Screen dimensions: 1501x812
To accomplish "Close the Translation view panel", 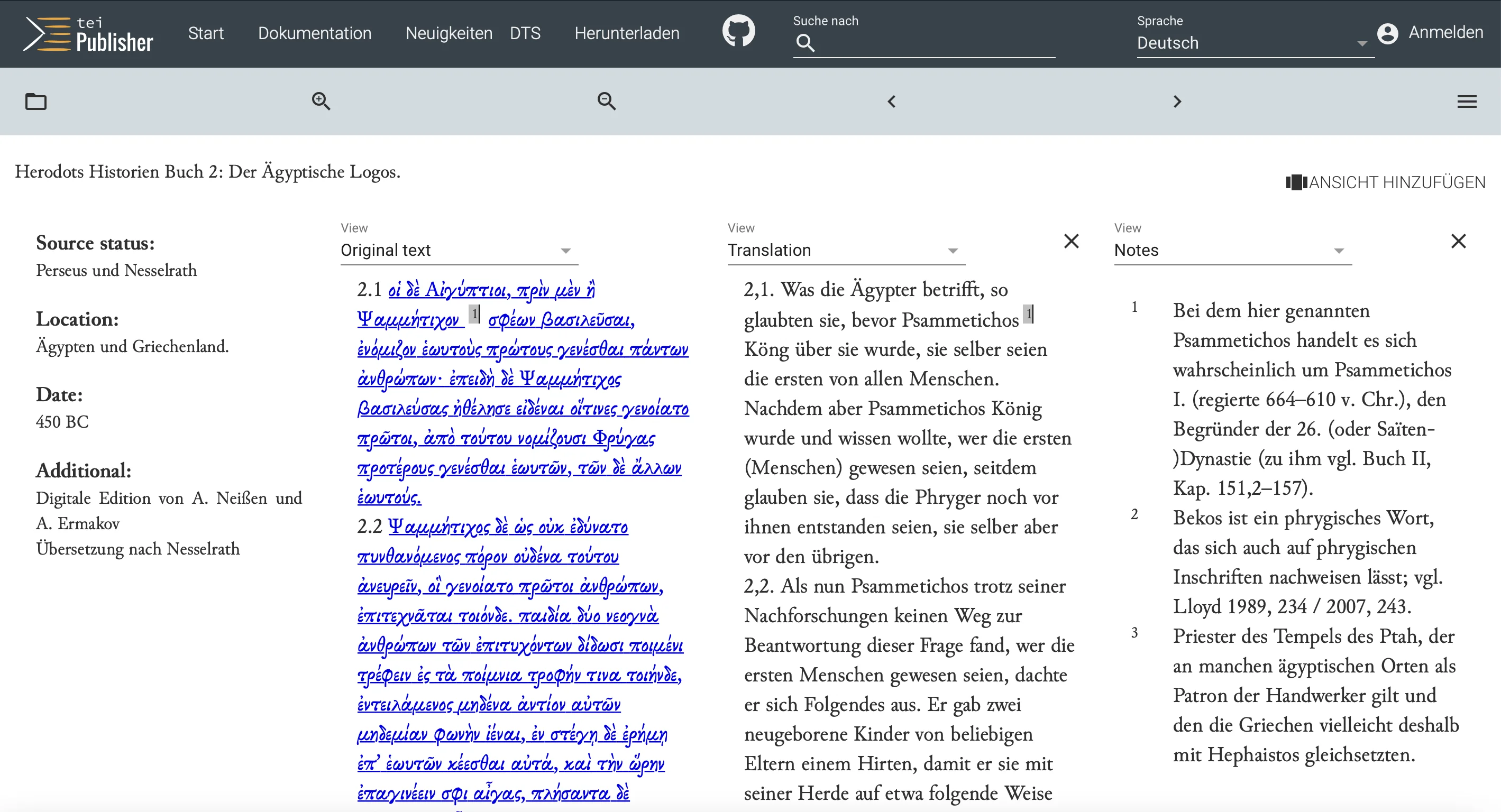I will (x=1071, y=241).
